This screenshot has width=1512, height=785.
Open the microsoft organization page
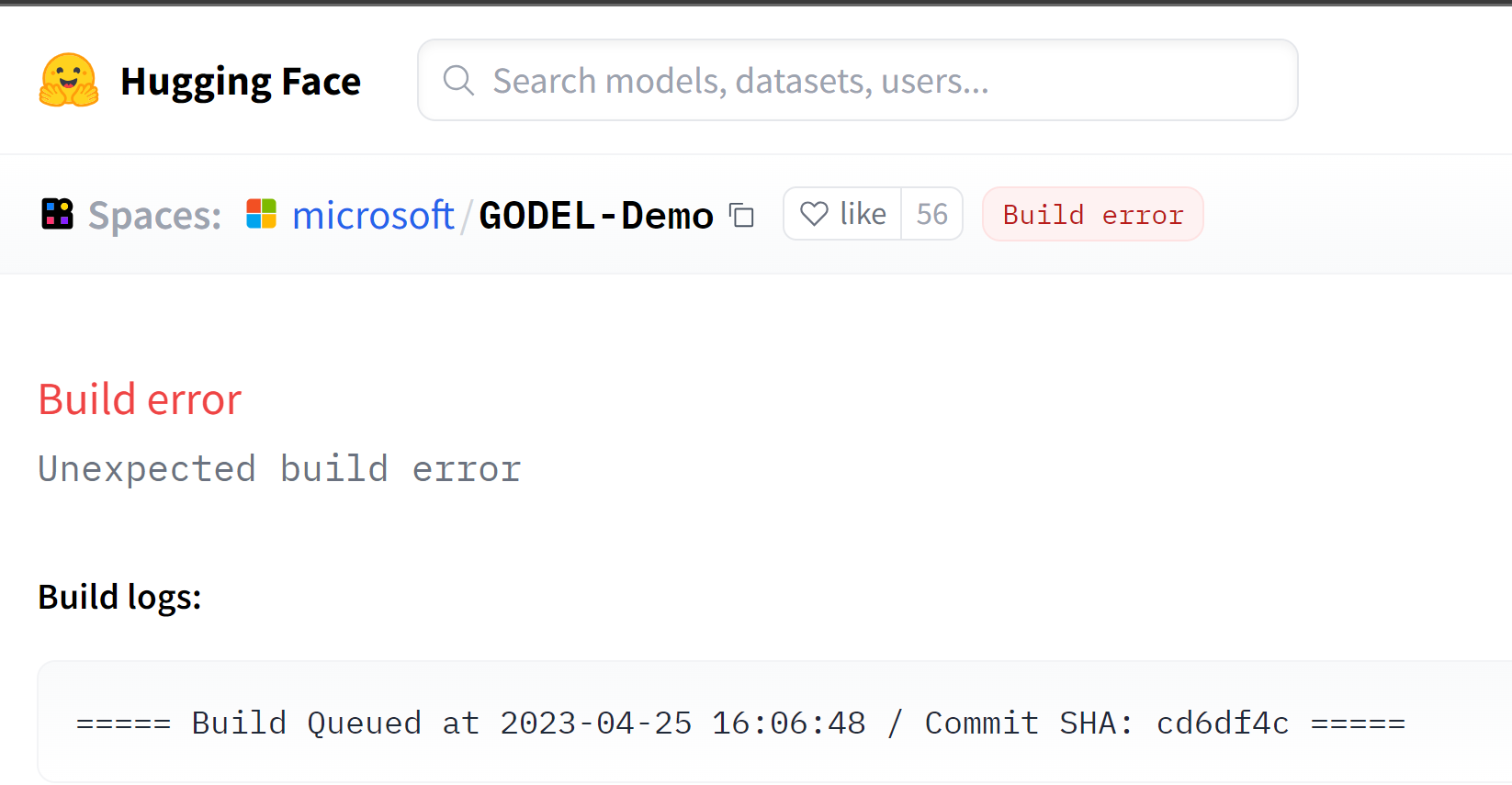point(373,214)
